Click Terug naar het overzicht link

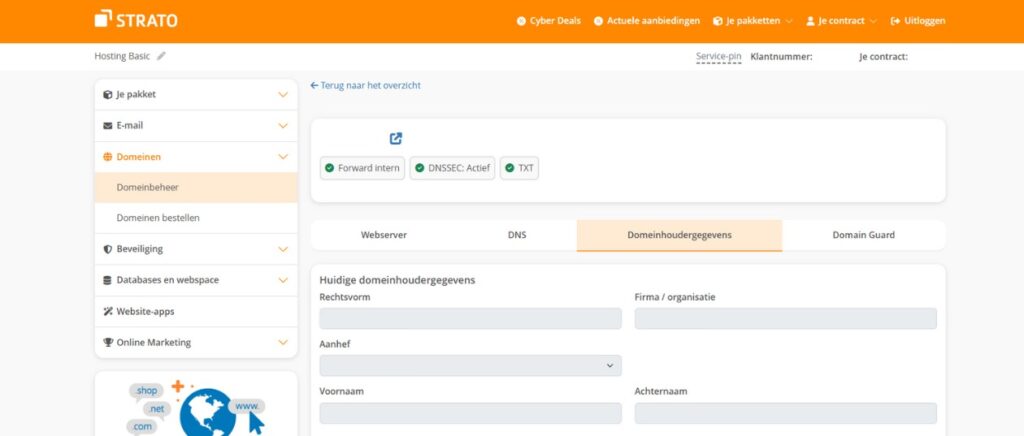366,86
